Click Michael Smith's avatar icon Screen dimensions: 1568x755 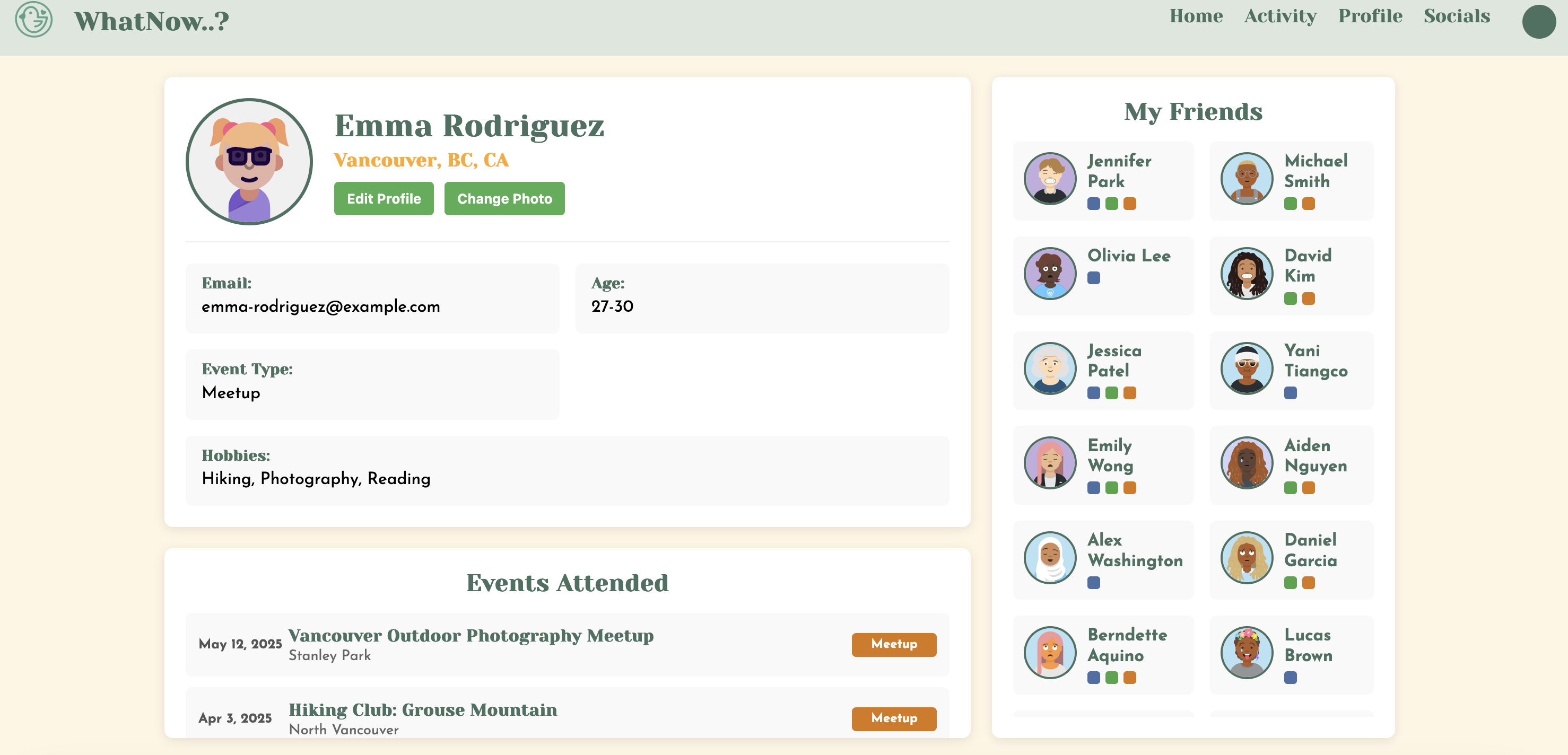pyautogui.click(x=1246, y=178)
